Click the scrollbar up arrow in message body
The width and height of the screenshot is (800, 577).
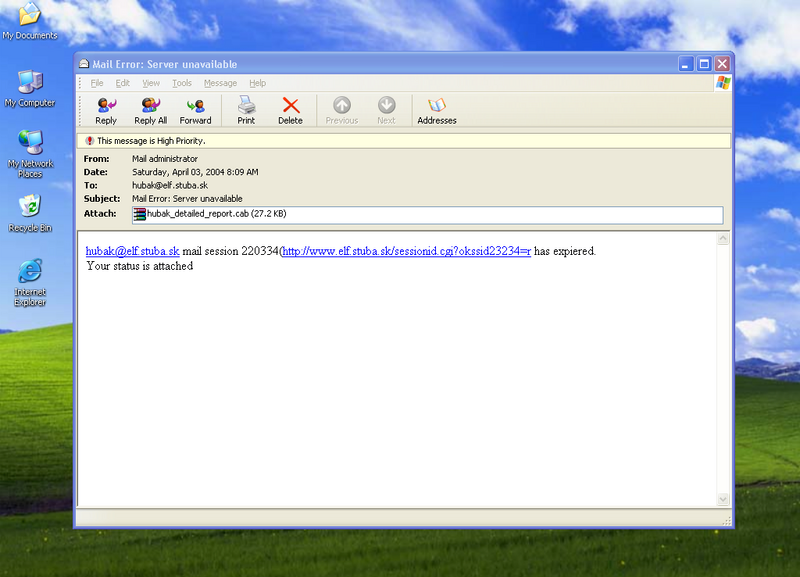click(723, 239)
